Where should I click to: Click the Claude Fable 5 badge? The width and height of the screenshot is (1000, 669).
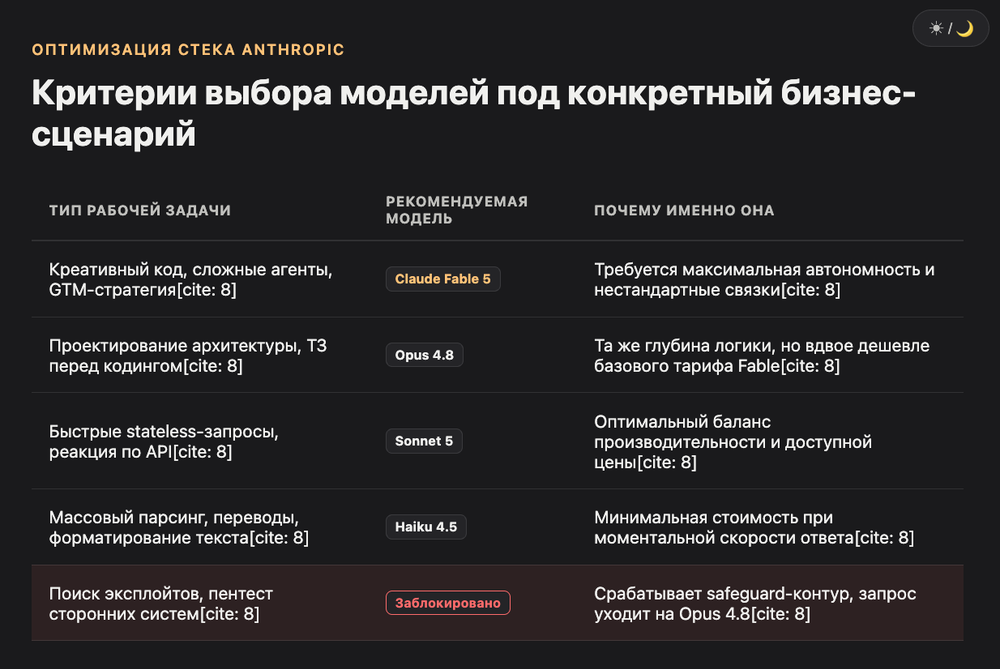point(443,279)
